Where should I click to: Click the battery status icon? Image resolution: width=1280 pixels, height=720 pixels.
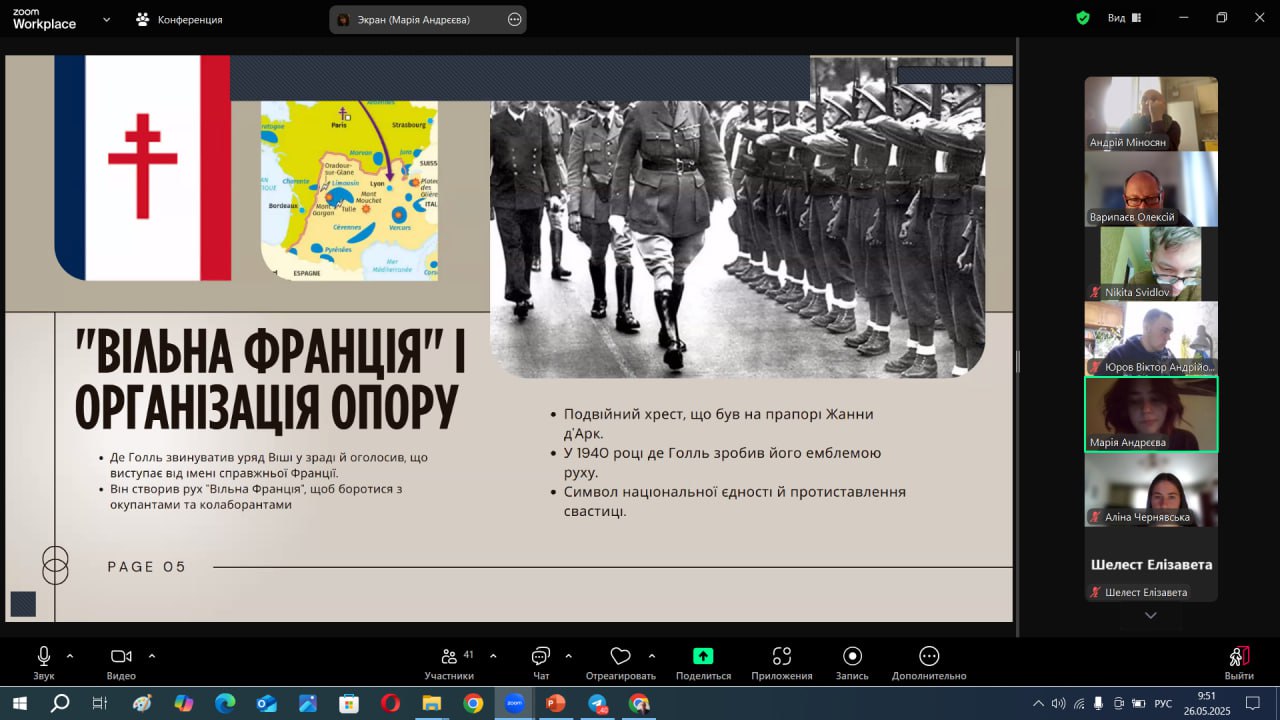pos(1138,703)
